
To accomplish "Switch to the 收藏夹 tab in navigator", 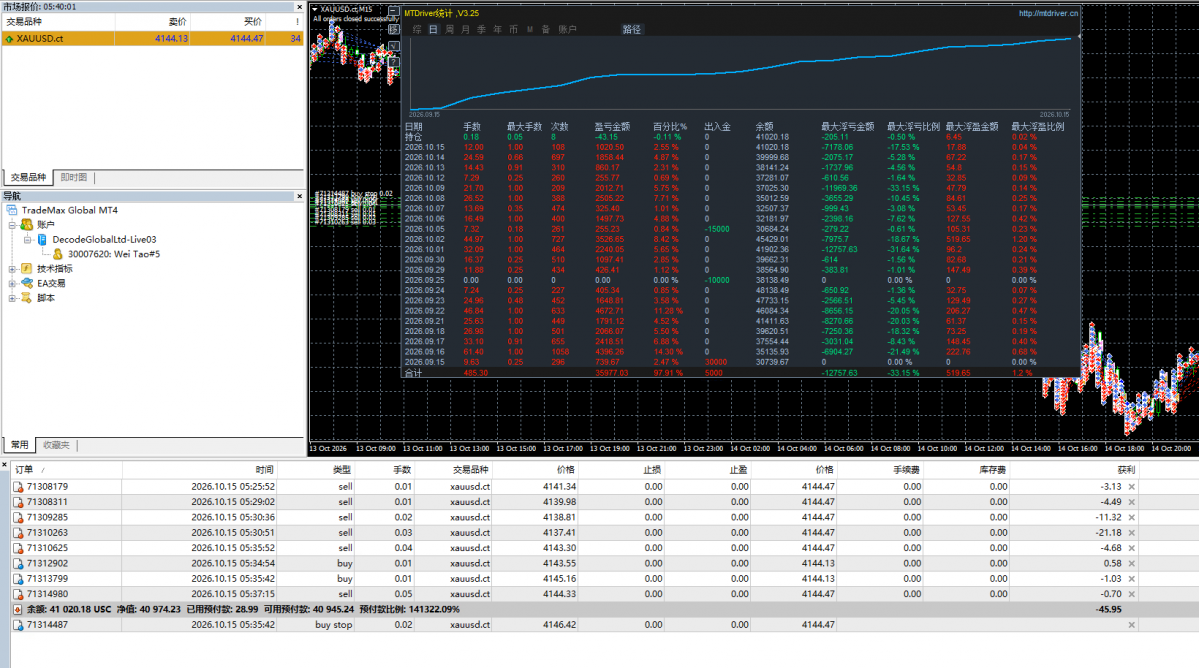I will [x=56, y=445].
